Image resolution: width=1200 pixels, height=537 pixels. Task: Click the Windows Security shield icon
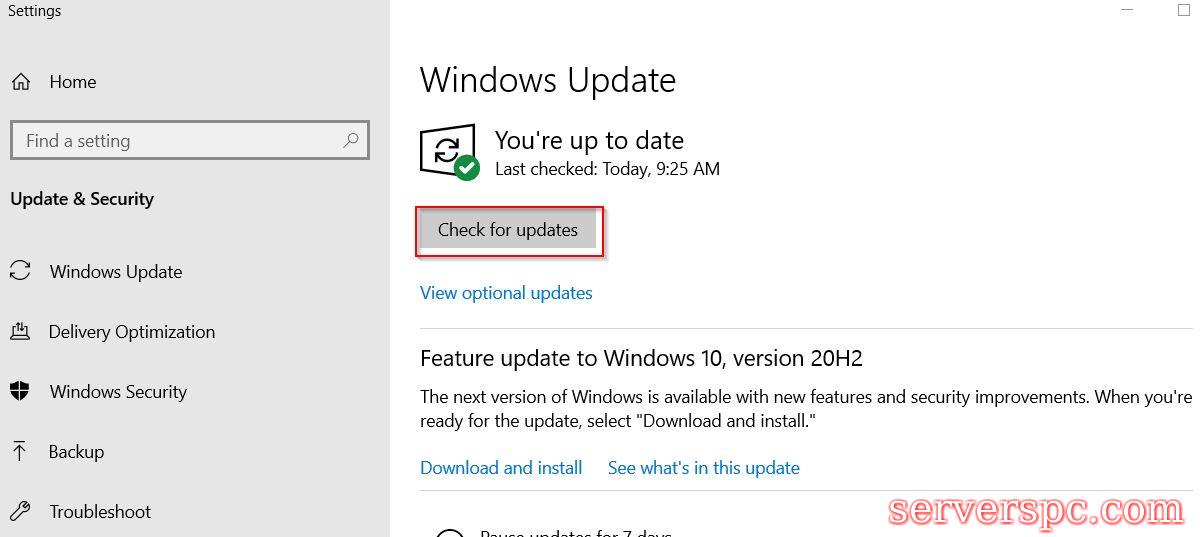click(x=20, y=391)
